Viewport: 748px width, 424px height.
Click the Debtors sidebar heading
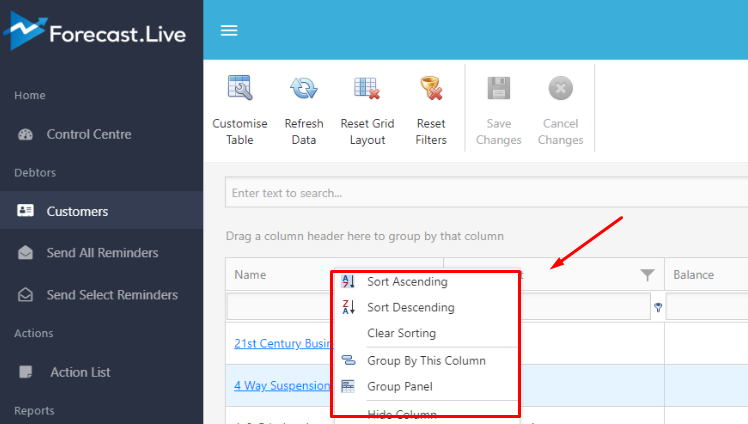(x=35, y=173)
